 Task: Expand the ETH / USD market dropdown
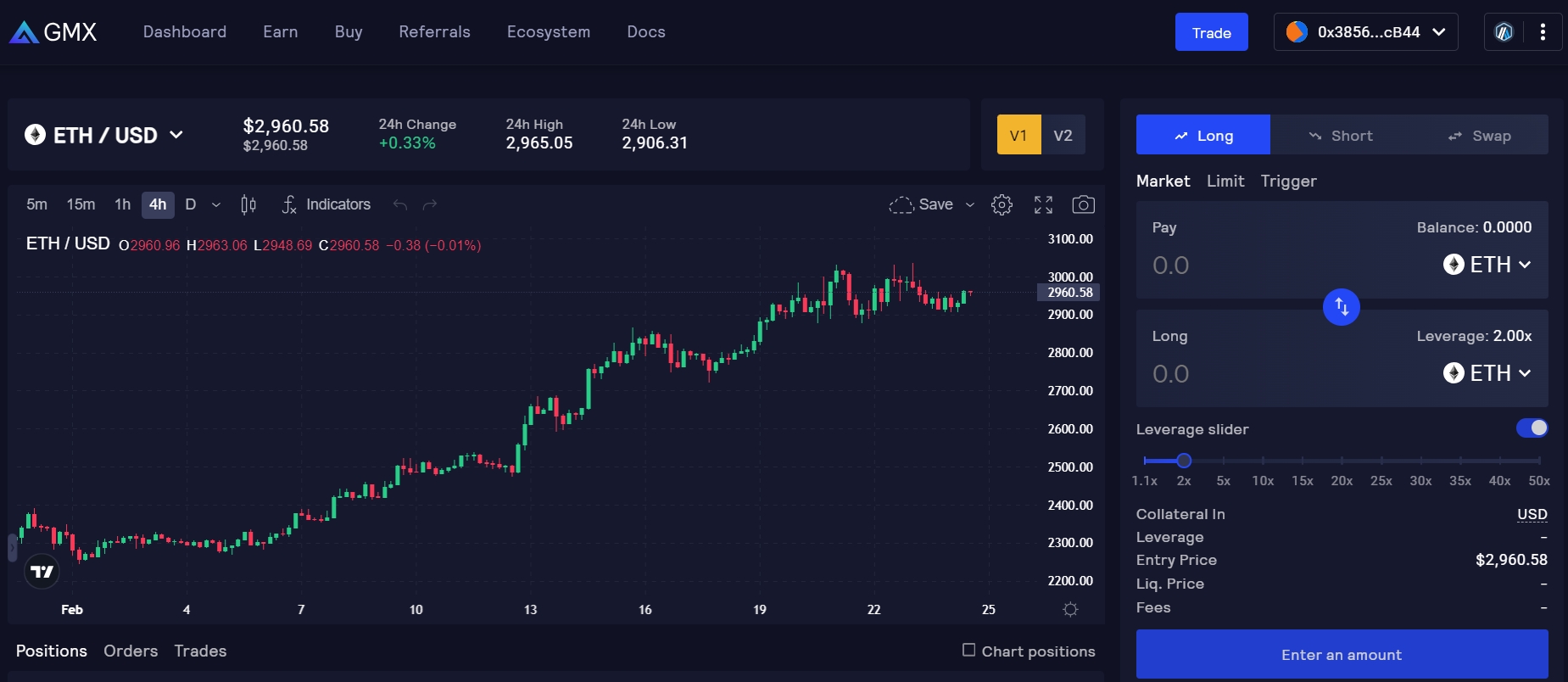tap(103, 135)
